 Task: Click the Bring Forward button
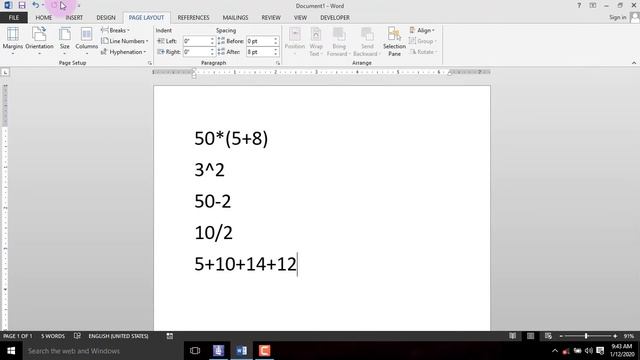pos(339,42)
